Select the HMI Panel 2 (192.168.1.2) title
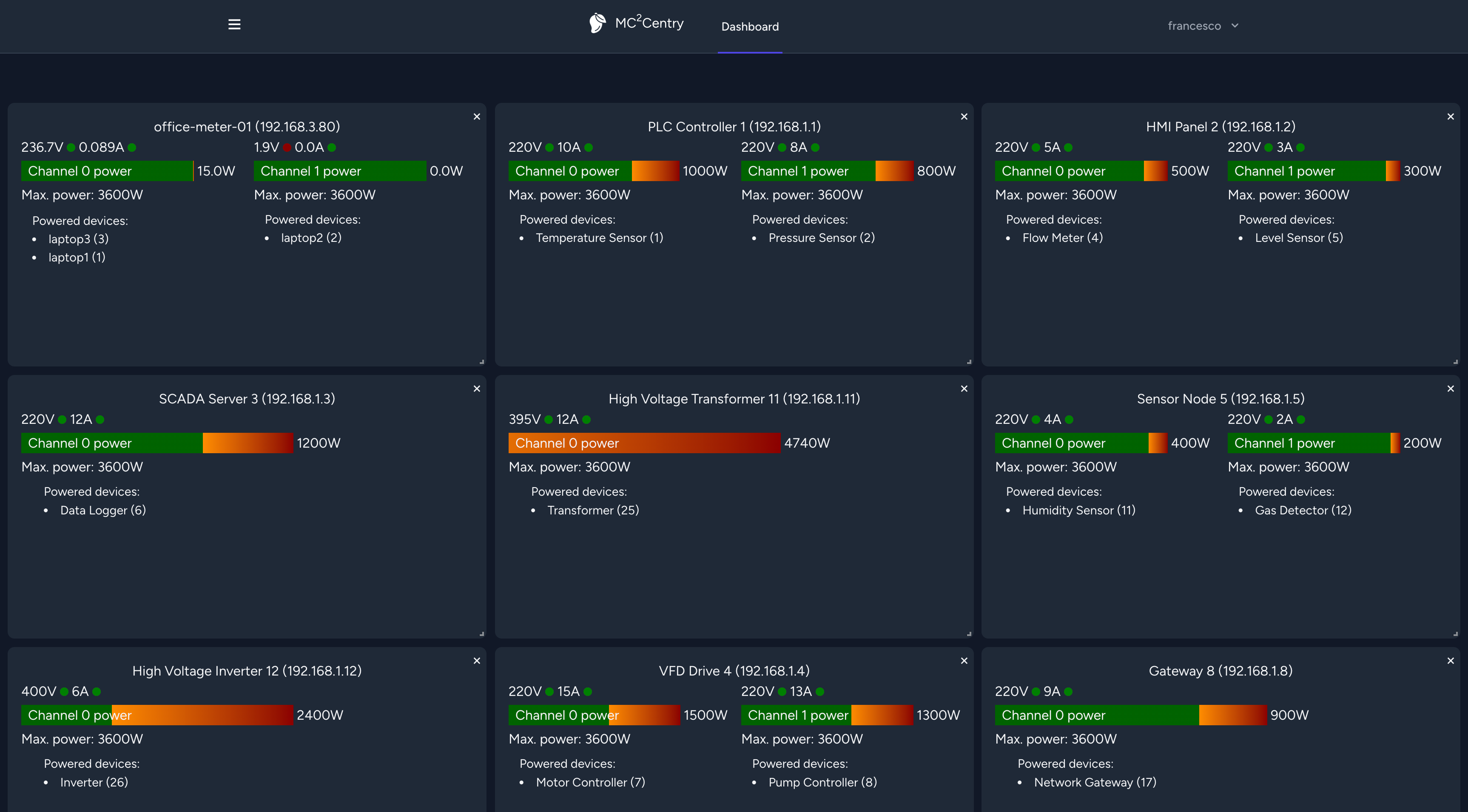The height and width of the screenshot is (812, 1468). [x=1220, y=127]
